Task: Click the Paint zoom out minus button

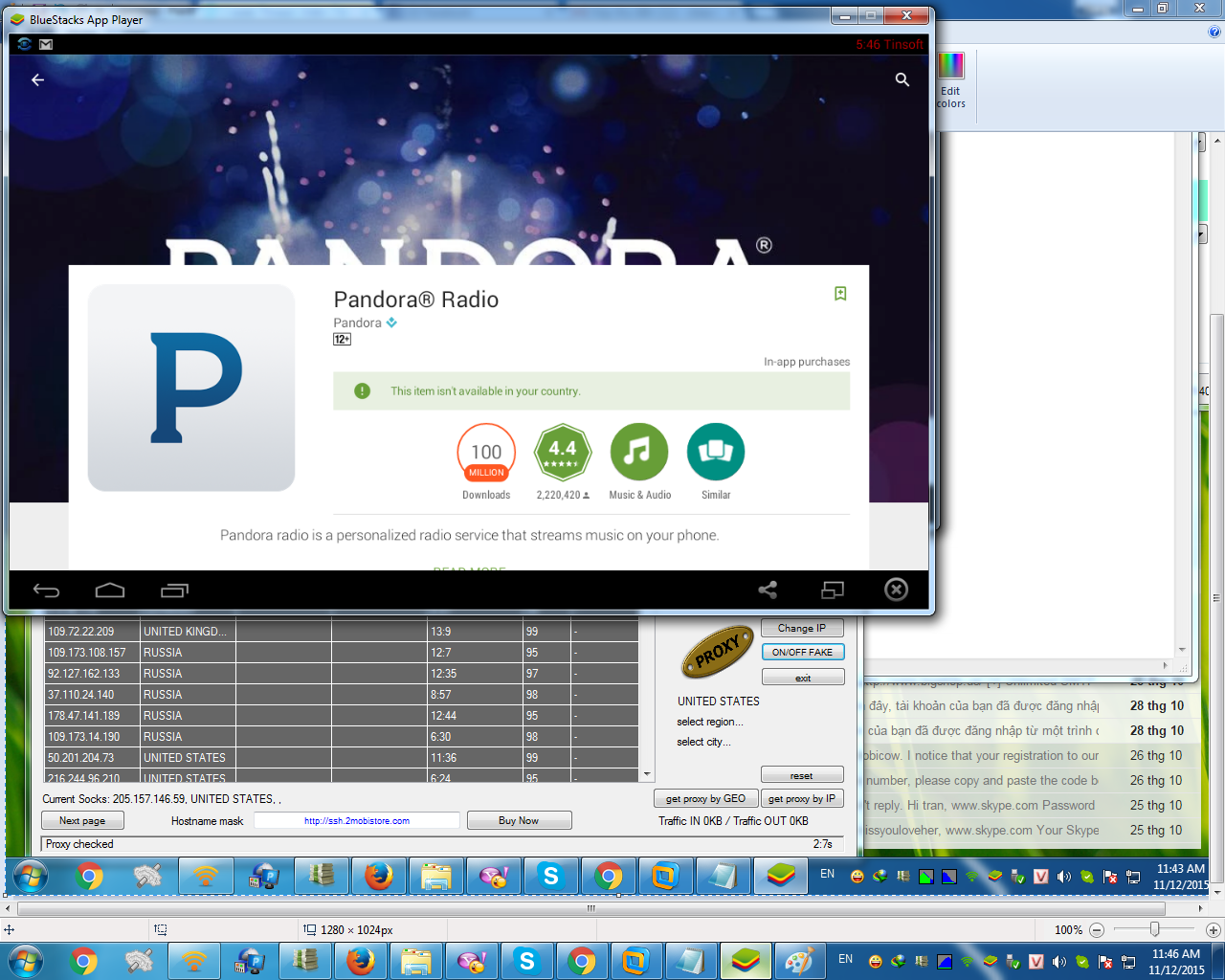Action: [1097, 929]
